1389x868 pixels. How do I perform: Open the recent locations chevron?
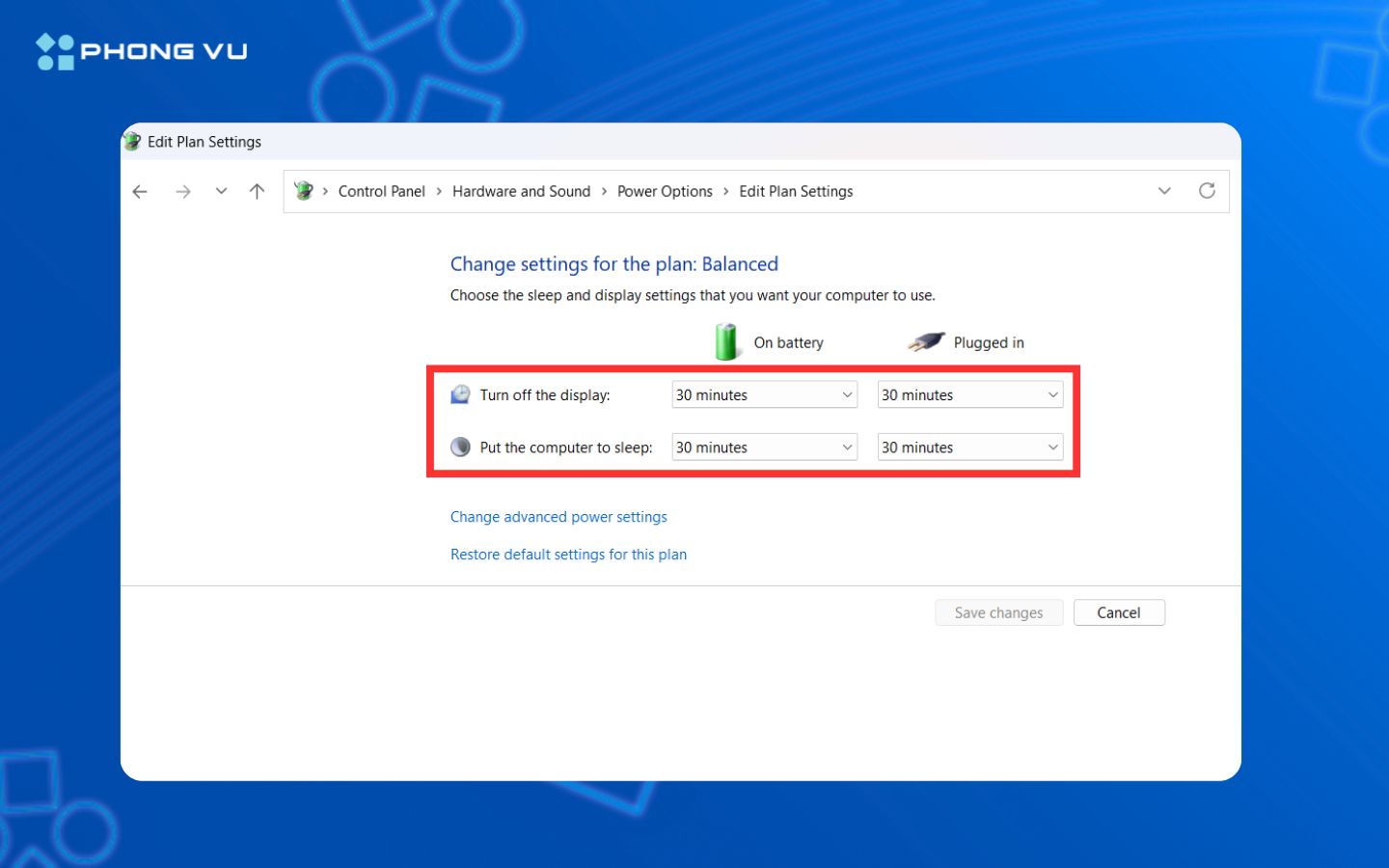point(221,192)
